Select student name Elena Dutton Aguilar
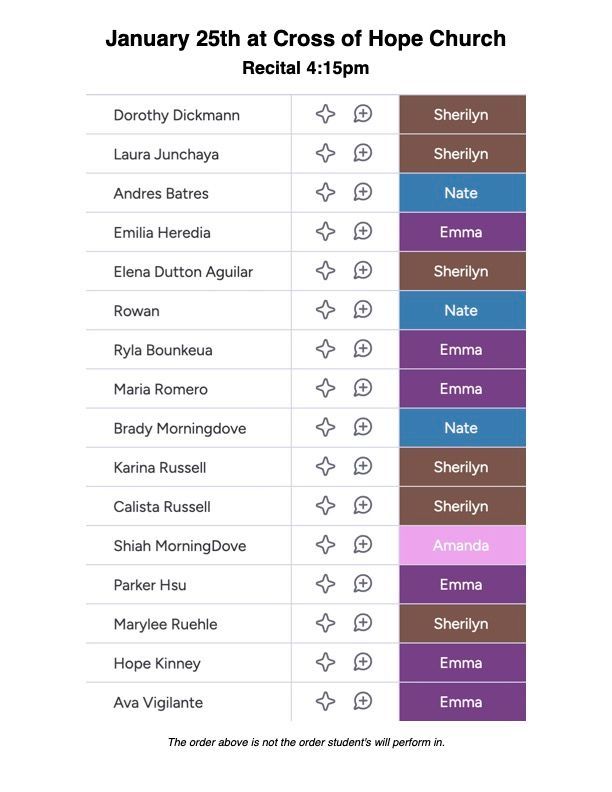The image size is (612, 792). tap(183, 271)
